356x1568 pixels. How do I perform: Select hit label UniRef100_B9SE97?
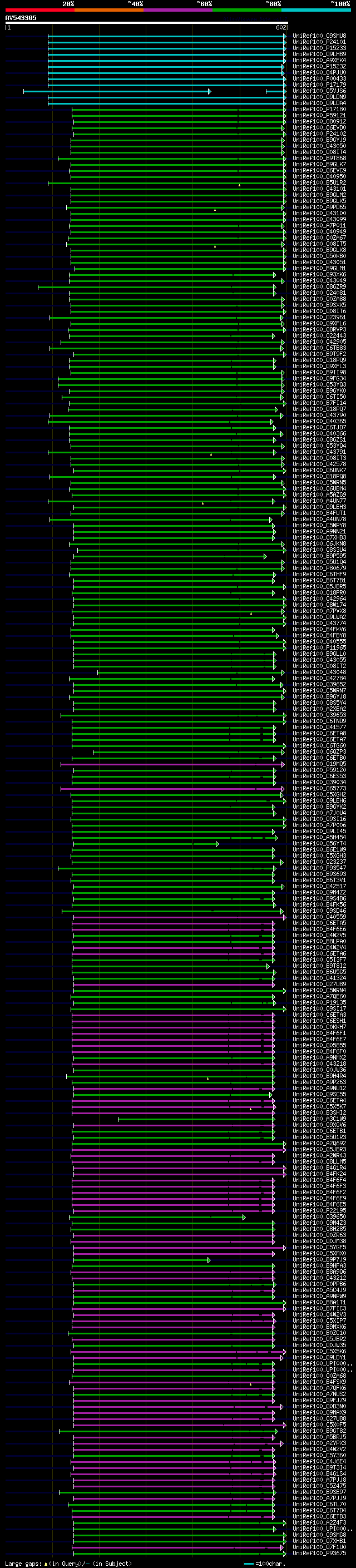[319, 1491]
